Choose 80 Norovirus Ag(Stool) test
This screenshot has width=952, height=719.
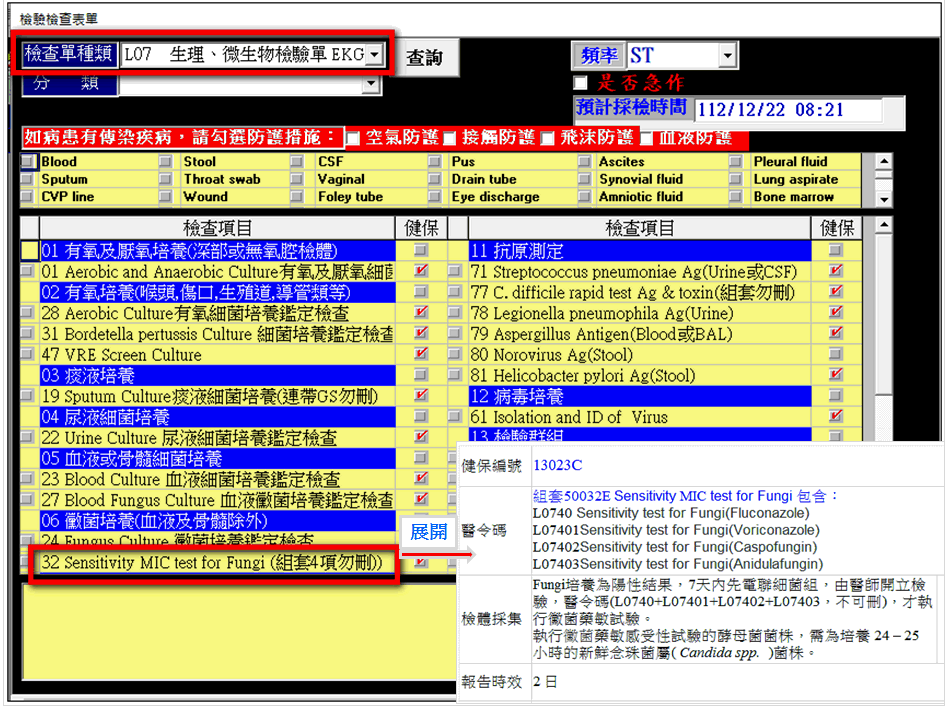(551, 355)
